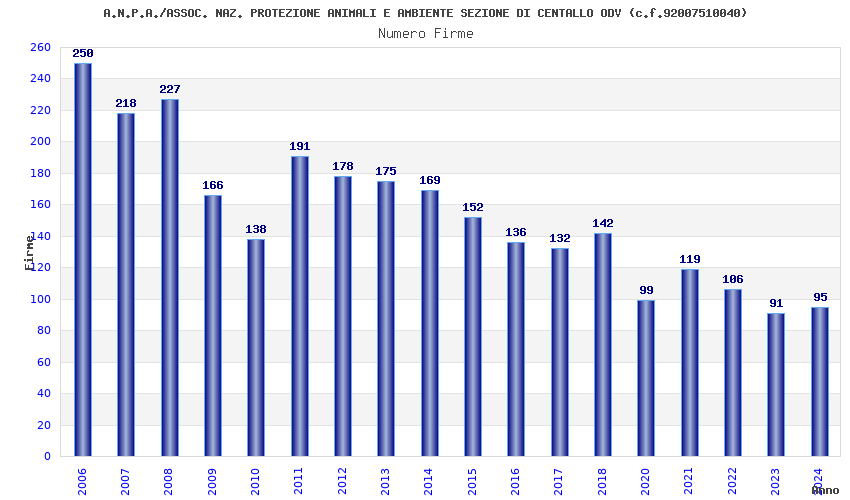Viewport: 850px width, 500px height.
Task: Click the chart title A.N.P.A. text
Action: coord(424,12)
